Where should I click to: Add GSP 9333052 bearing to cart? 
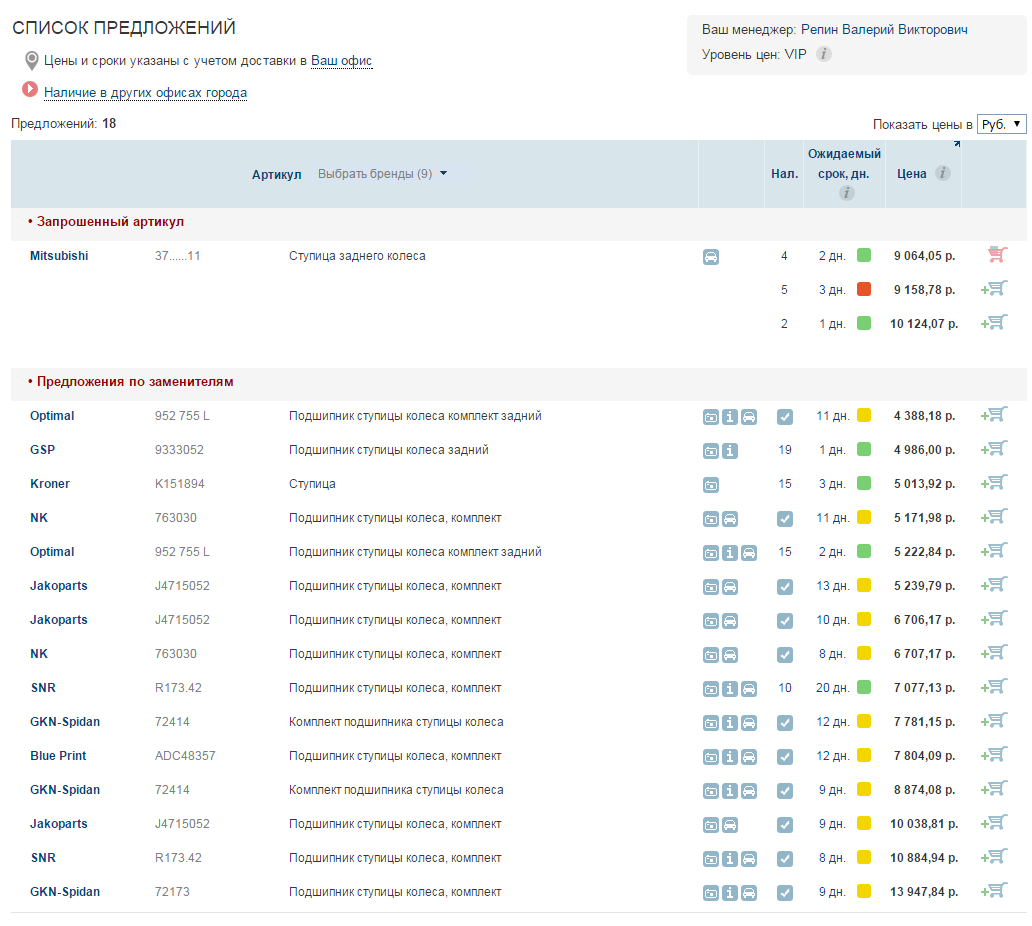coord(994,450)
